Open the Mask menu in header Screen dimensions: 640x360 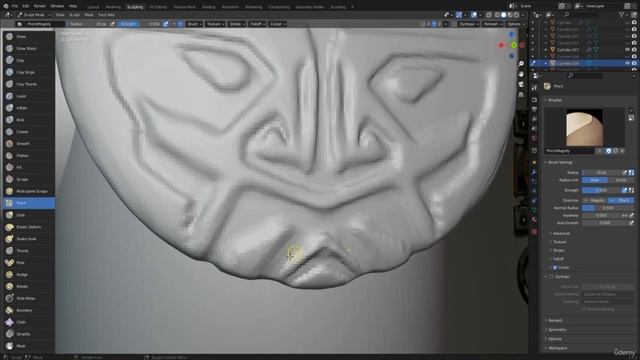(x=89, y=15)
